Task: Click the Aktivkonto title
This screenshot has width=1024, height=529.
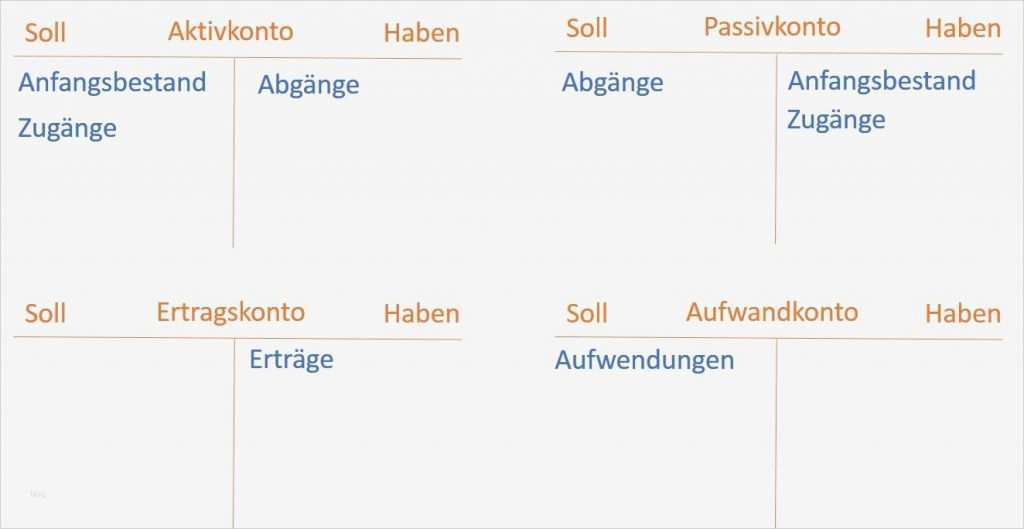Action: coord(230,31)
